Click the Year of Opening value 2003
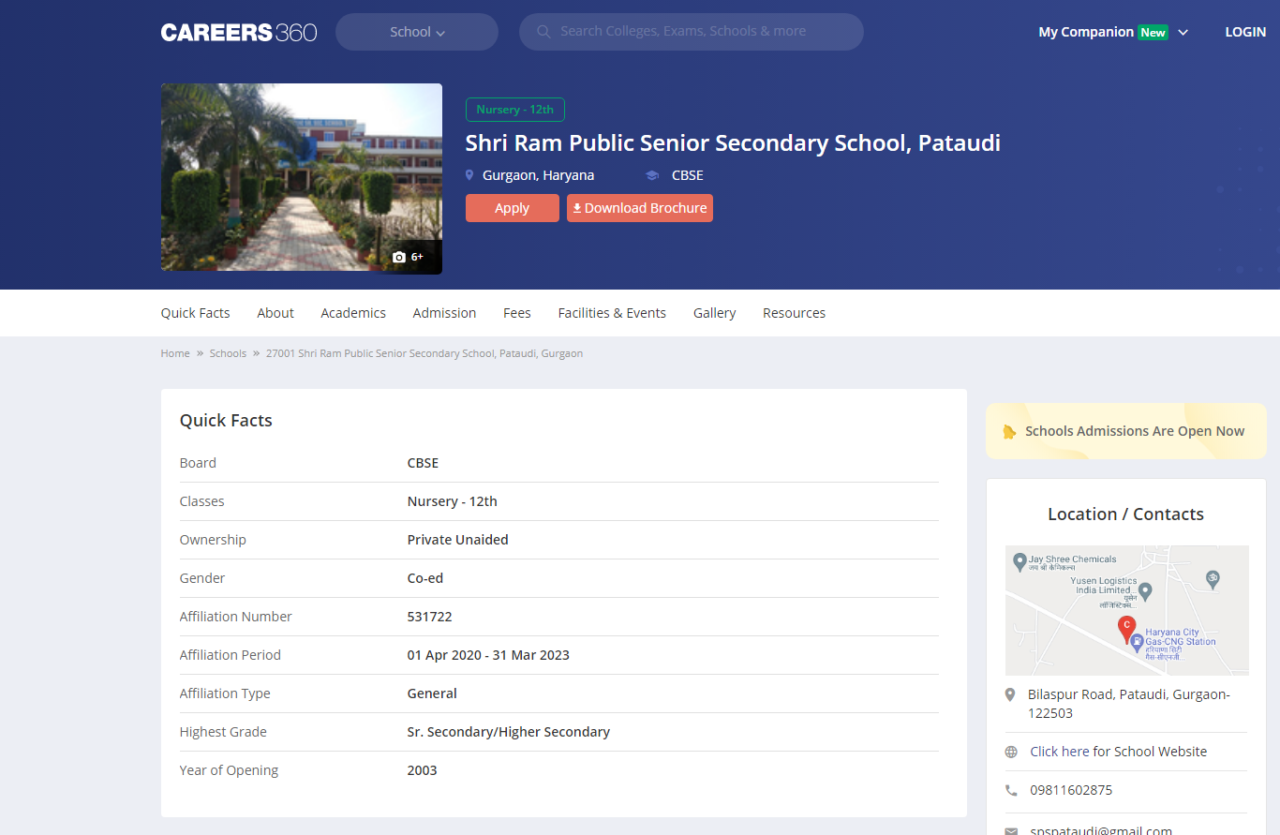Viewport: 1280px width, 835px height. tap(422, 771)
